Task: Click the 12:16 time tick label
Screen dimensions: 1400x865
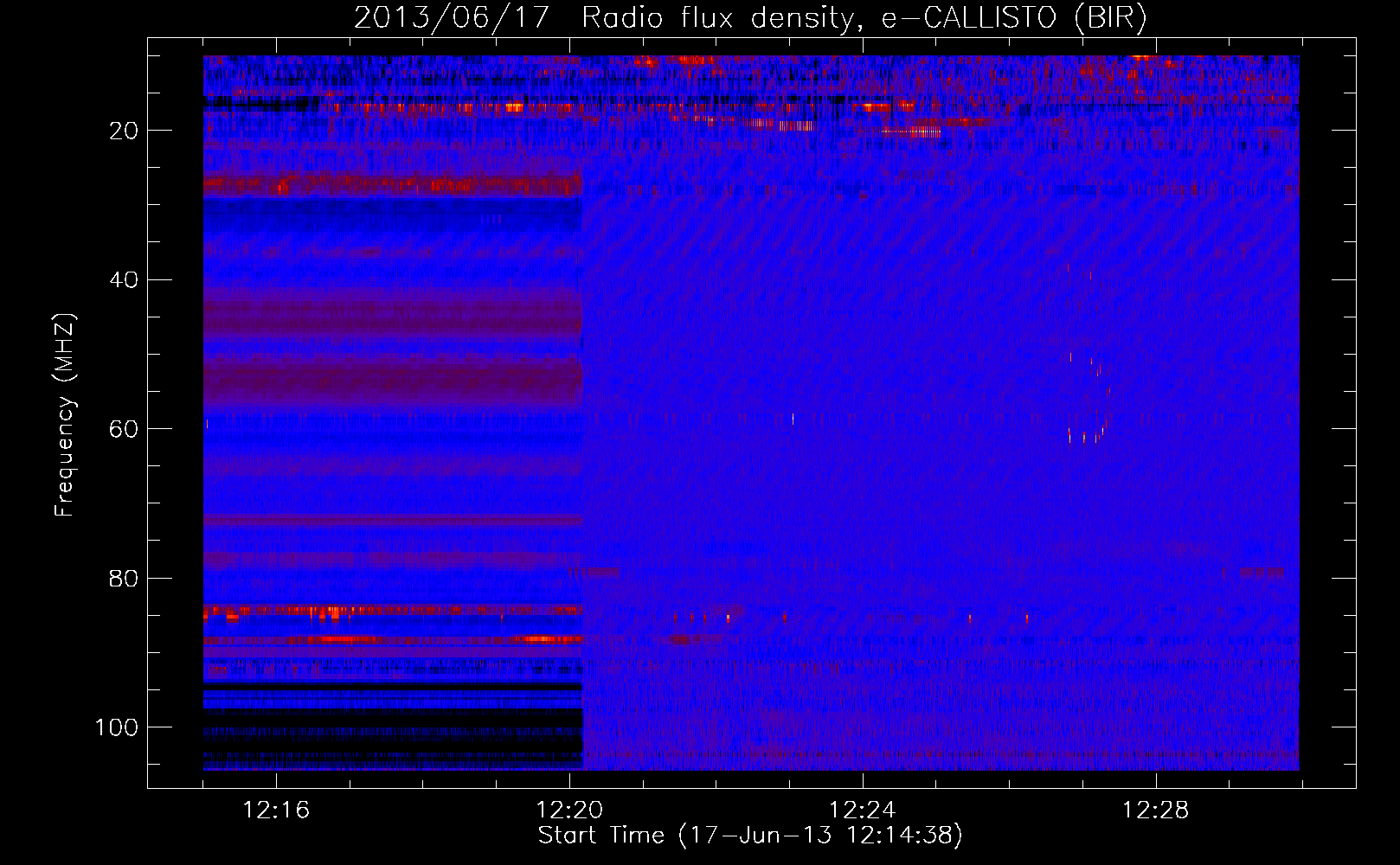Action: 276,811
